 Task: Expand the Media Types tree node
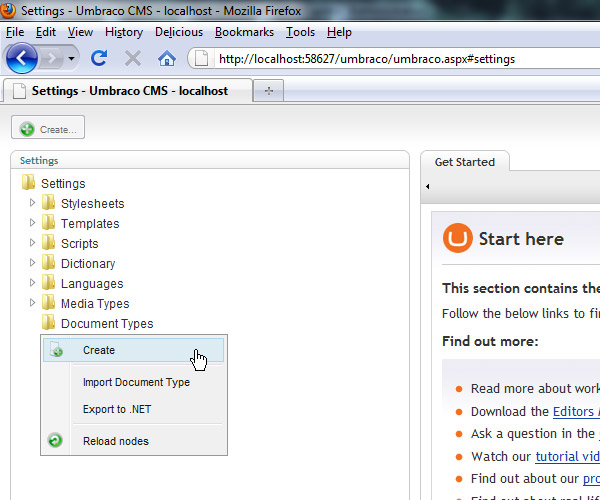click(33, 303)
